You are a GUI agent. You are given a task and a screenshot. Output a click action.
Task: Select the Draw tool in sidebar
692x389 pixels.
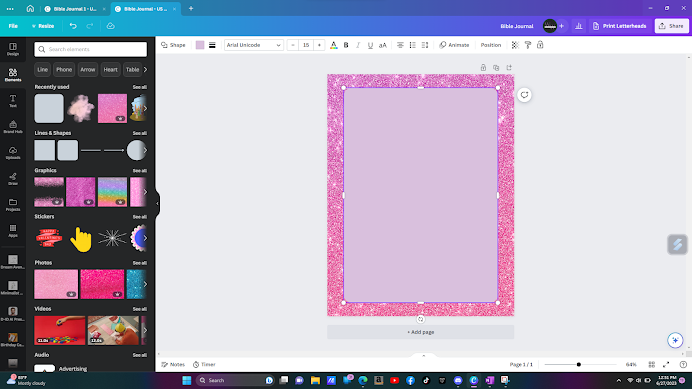(13, 179)
